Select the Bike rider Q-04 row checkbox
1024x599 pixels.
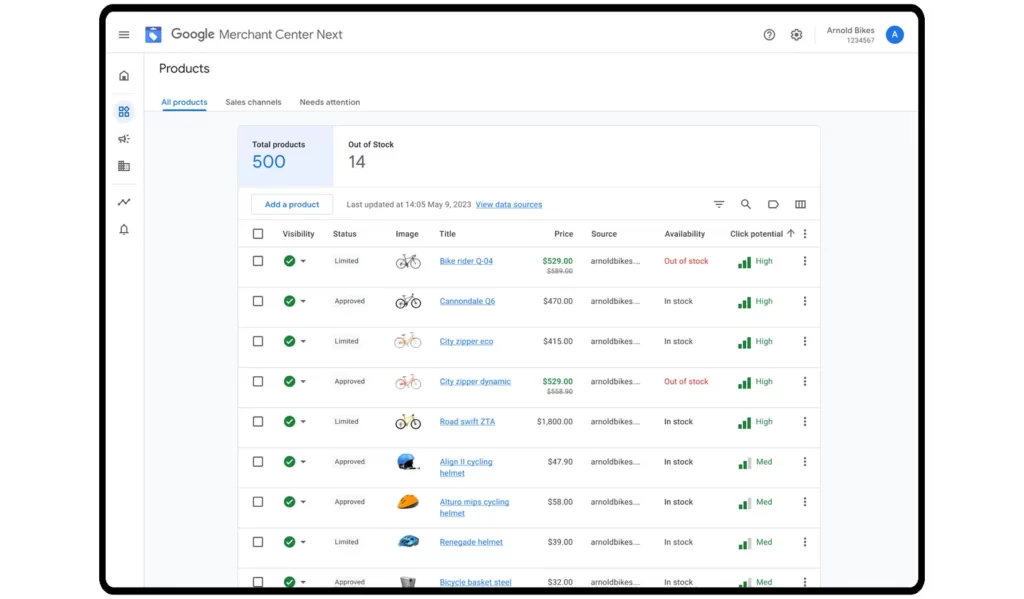click(x=258, y=261)
